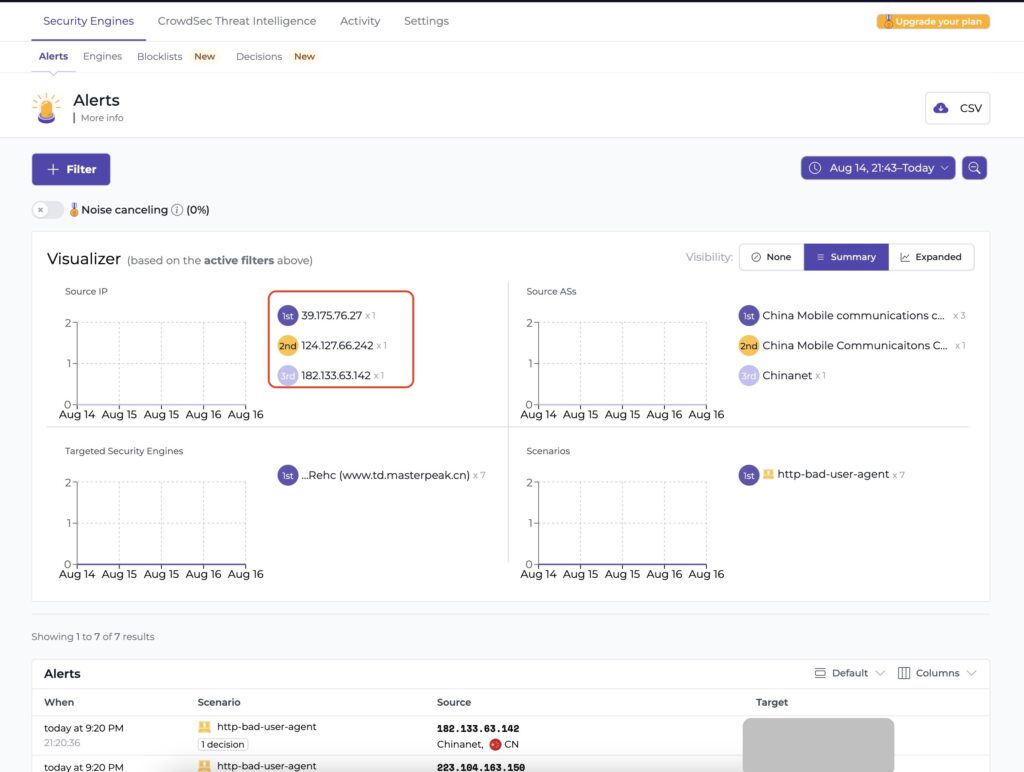Click the plus icon on Filter button
1024x772 pixels.
(x=54, y=169)
